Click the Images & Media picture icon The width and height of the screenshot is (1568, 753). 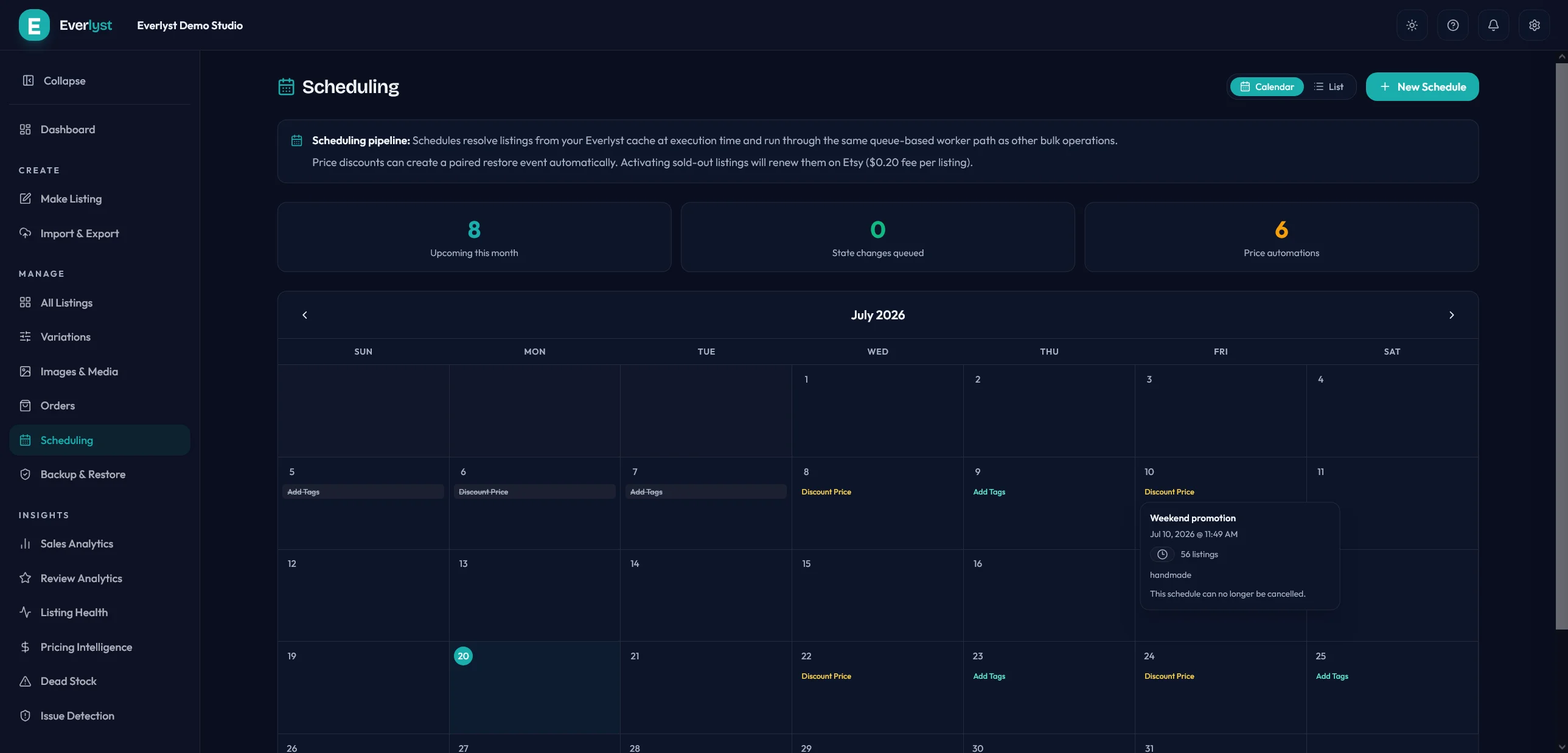pyautogui.click(x=25, y=371)
